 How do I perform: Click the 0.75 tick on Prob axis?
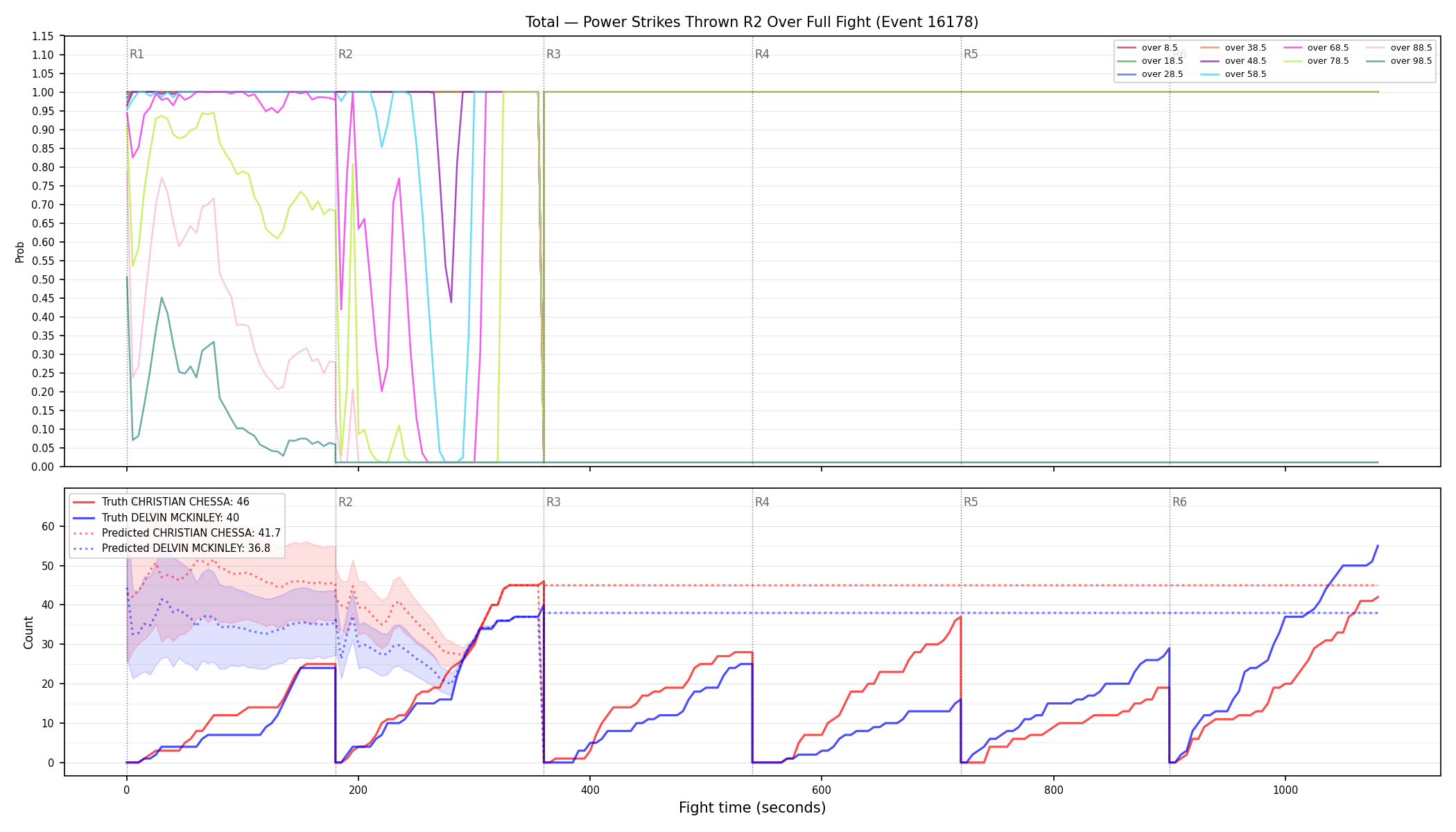click(x=43, y=186)
